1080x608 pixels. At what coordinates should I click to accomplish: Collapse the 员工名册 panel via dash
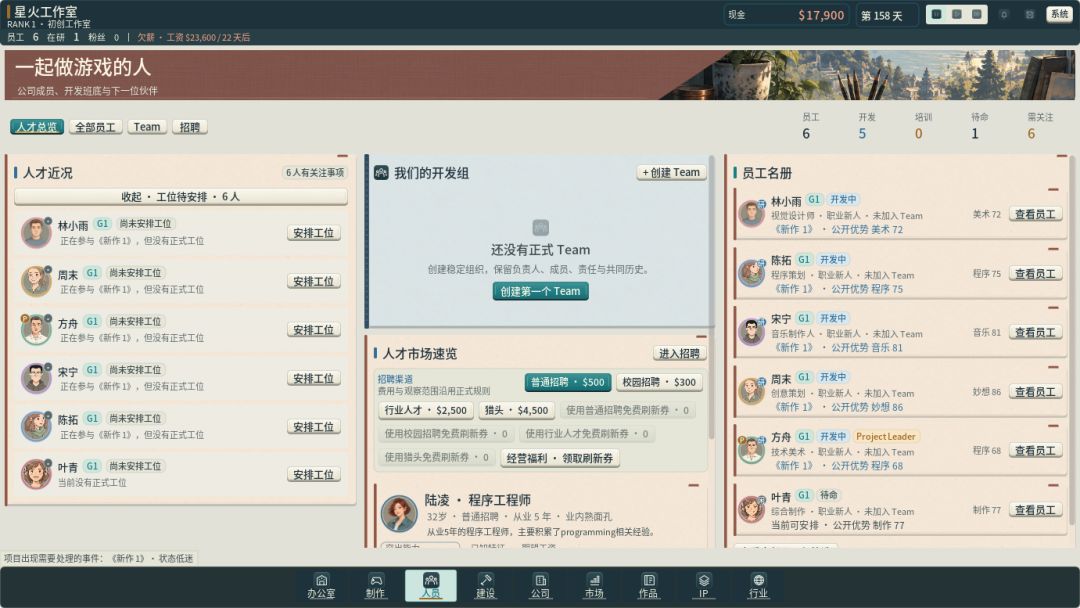(x=1061, y=157)
